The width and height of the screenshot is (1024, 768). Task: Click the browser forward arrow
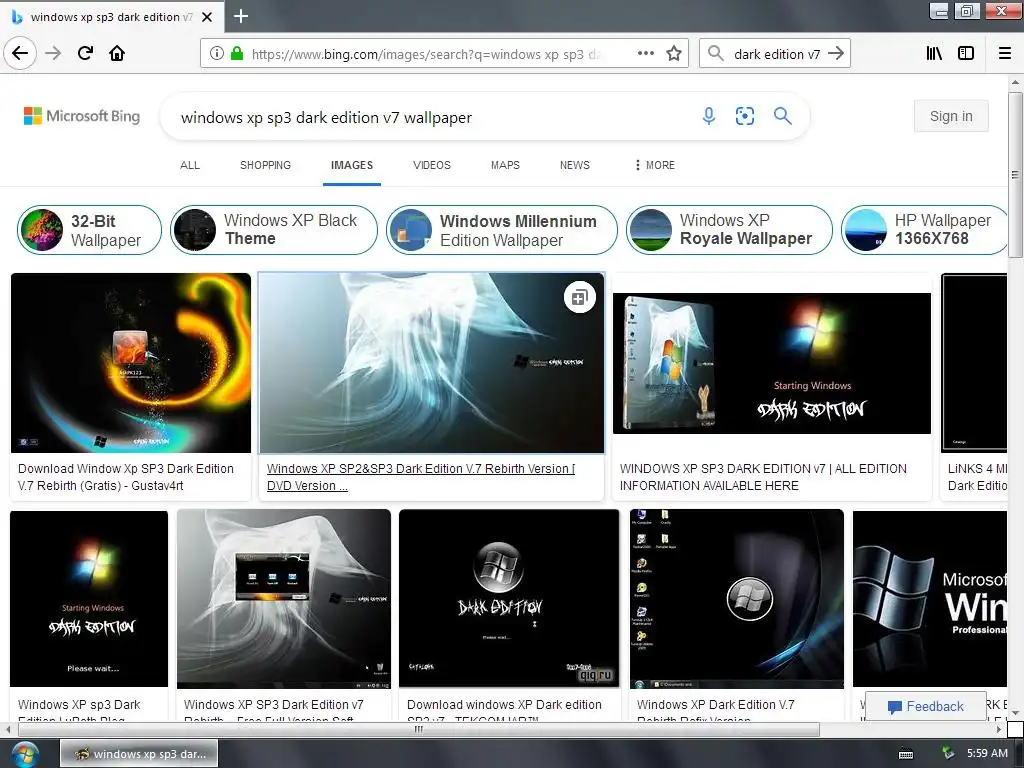click(53, 53)
